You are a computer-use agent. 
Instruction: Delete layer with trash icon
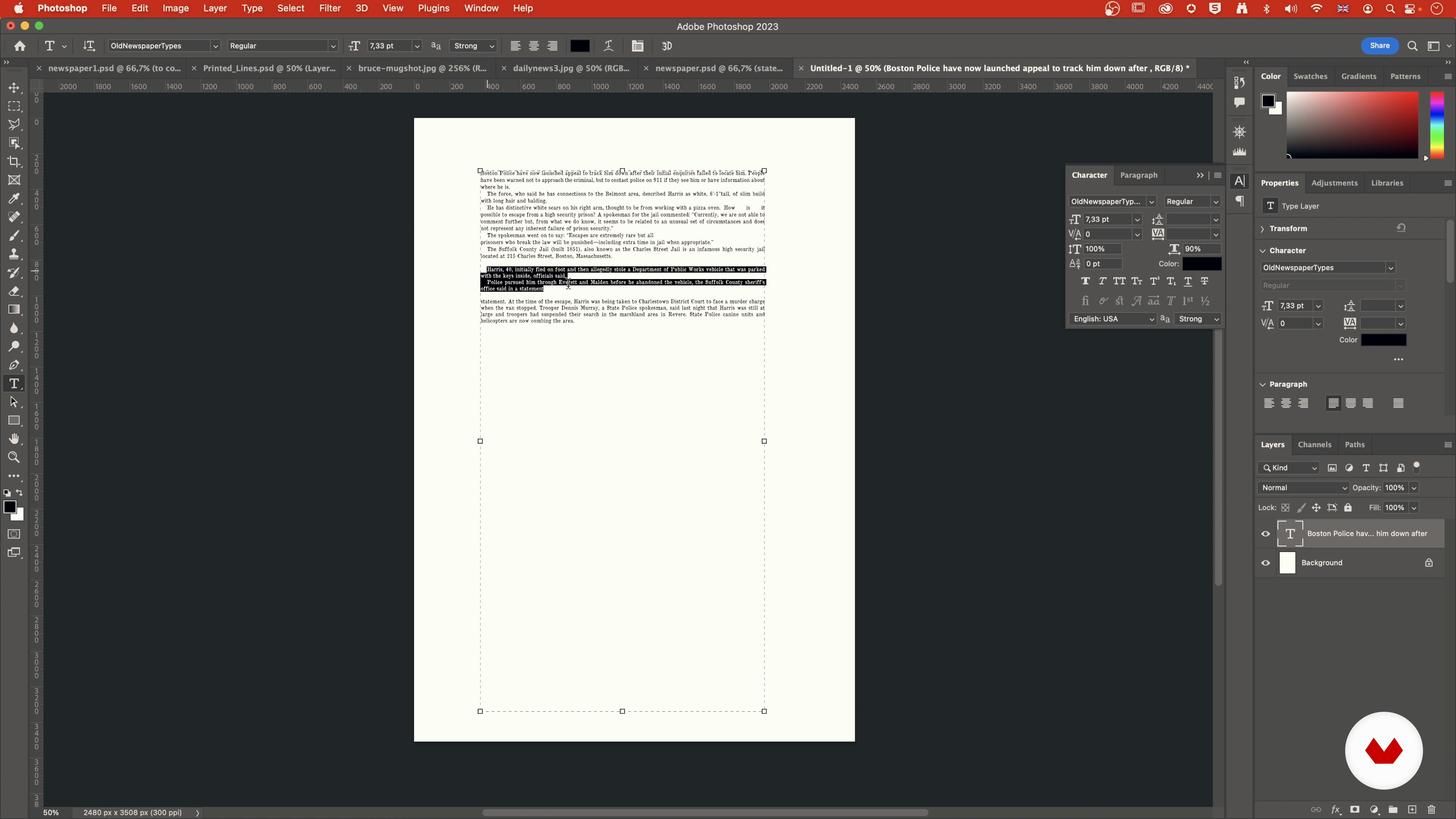tap(1431, 810)
